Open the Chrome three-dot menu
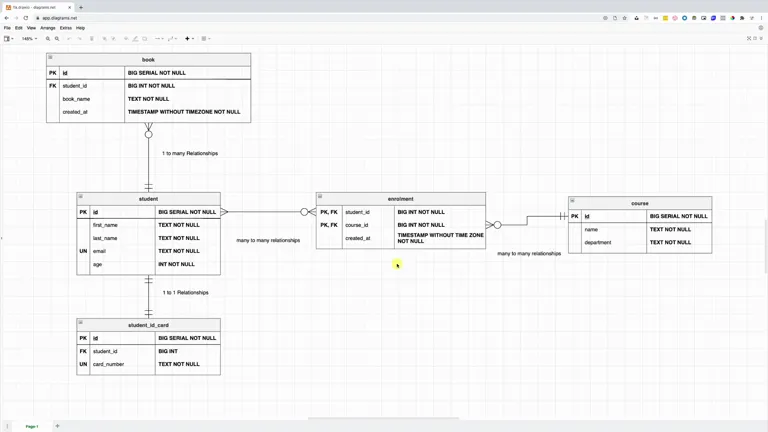This screenshot has width=768, height=432. tap(762, 18)
